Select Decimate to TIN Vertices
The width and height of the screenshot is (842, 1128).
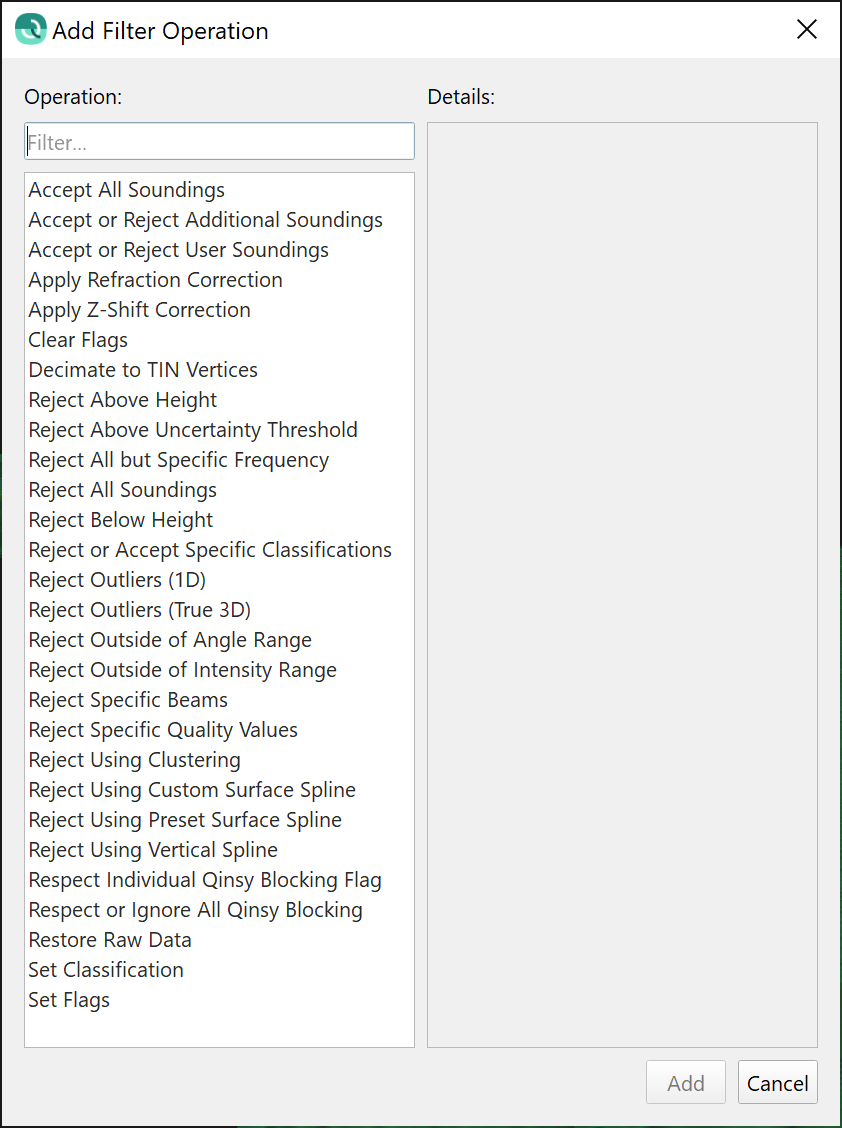(x=143, y=370)
